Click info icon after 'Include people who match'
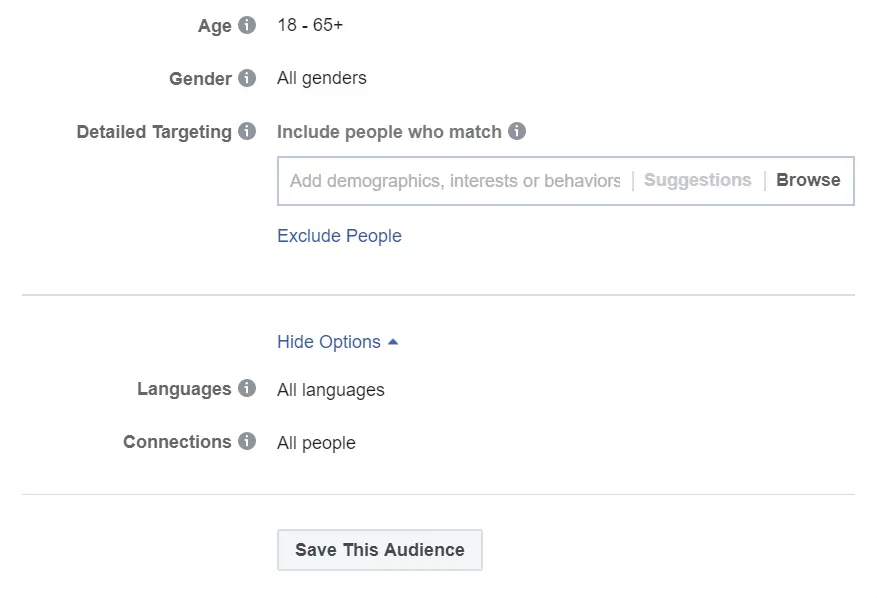The image size is (877, 598). (x=517, y=131)
